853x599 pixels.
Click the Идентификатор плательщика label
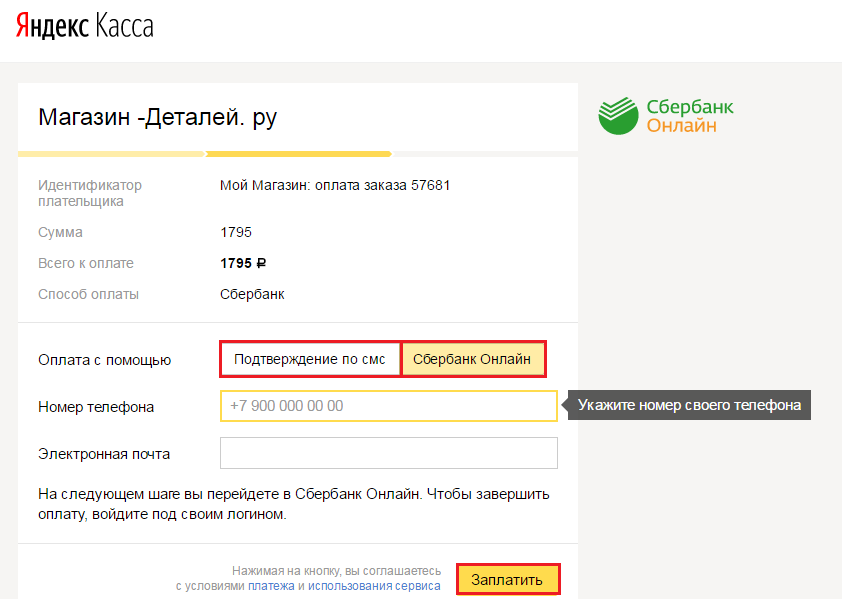(90, 193)
